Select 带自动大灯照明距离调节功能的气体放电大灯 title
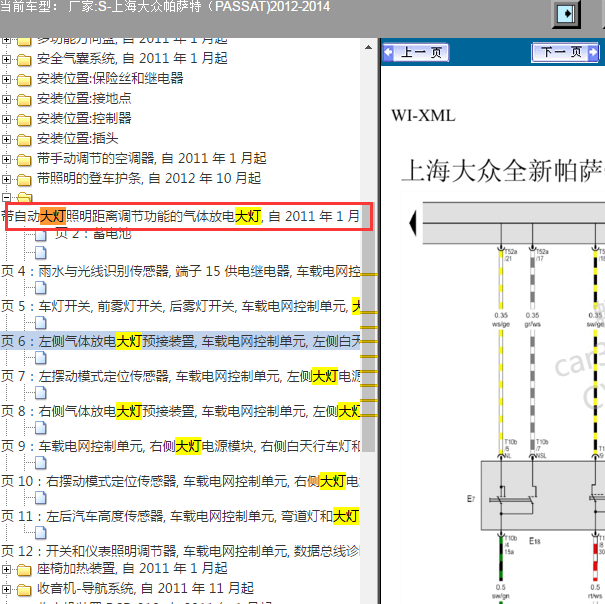The height and width of the screenshot is (604, 605). click(x=180, y=216)
